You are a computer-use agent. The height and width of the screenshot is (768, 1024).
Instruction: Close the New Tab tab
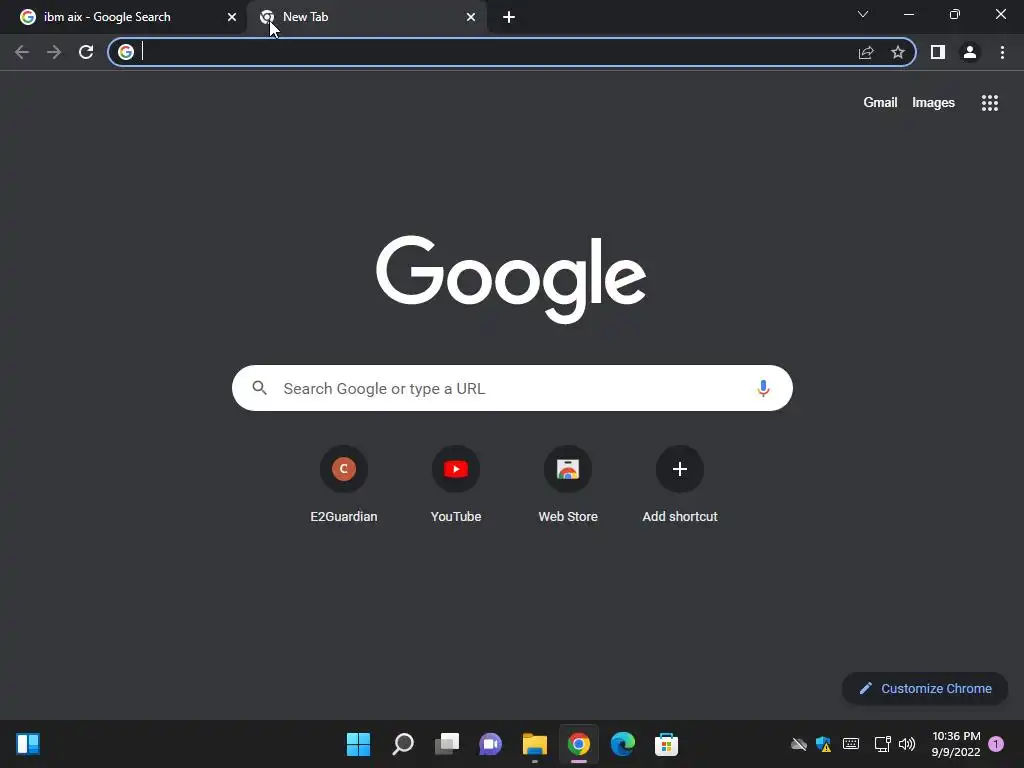pos(471,17)
